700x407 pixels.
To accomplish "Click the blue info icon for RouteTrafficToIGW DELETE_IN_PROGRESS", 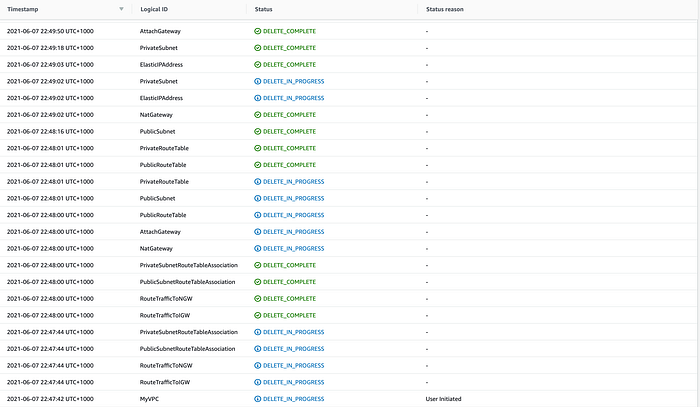I will point(258,382).
